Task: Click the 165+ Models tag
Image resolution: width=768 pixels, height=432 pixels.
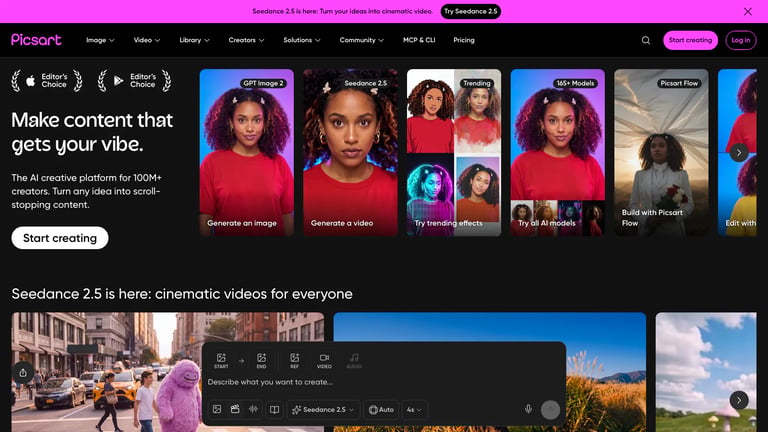Action: pyautogui.click(x=575, y=83)
